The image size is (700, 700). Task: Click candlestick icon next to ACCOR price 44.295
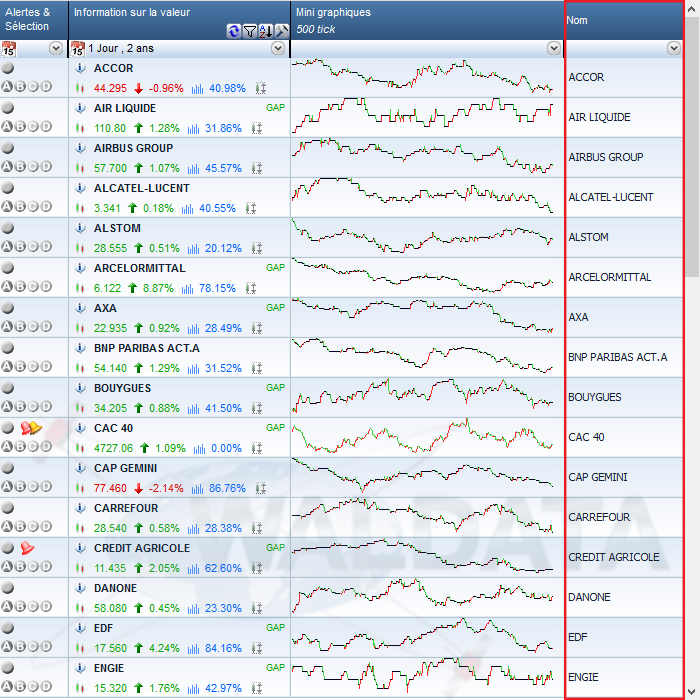coord(80,88)
